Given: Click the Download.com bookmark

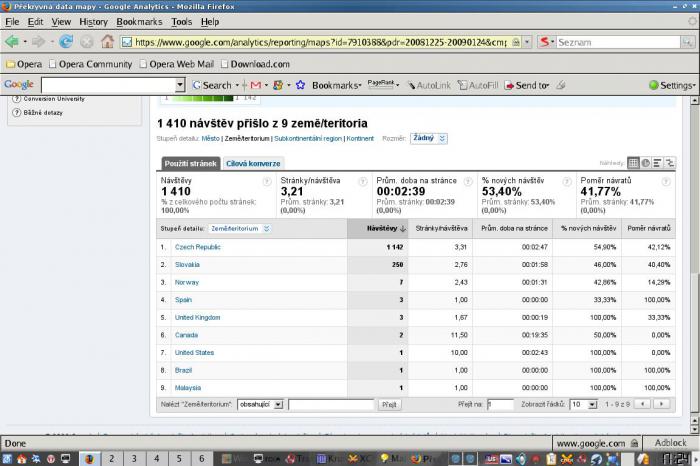Looking at the screenshot, I should point(255,64).
